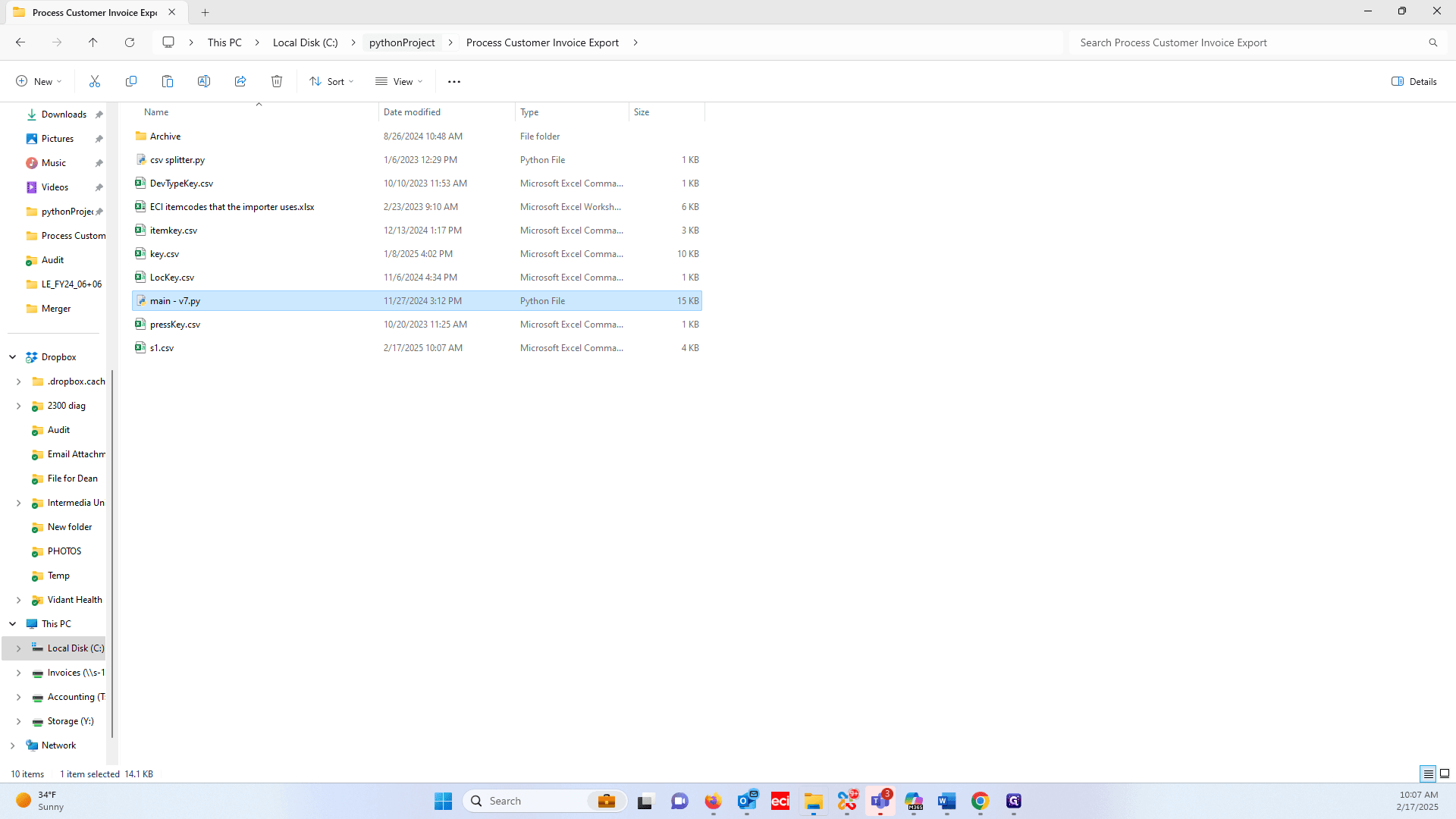Image resolution: width=1456 pixels, height=819 pixels.
Task: Open the New item dropdown
Action: pos(39,81)
